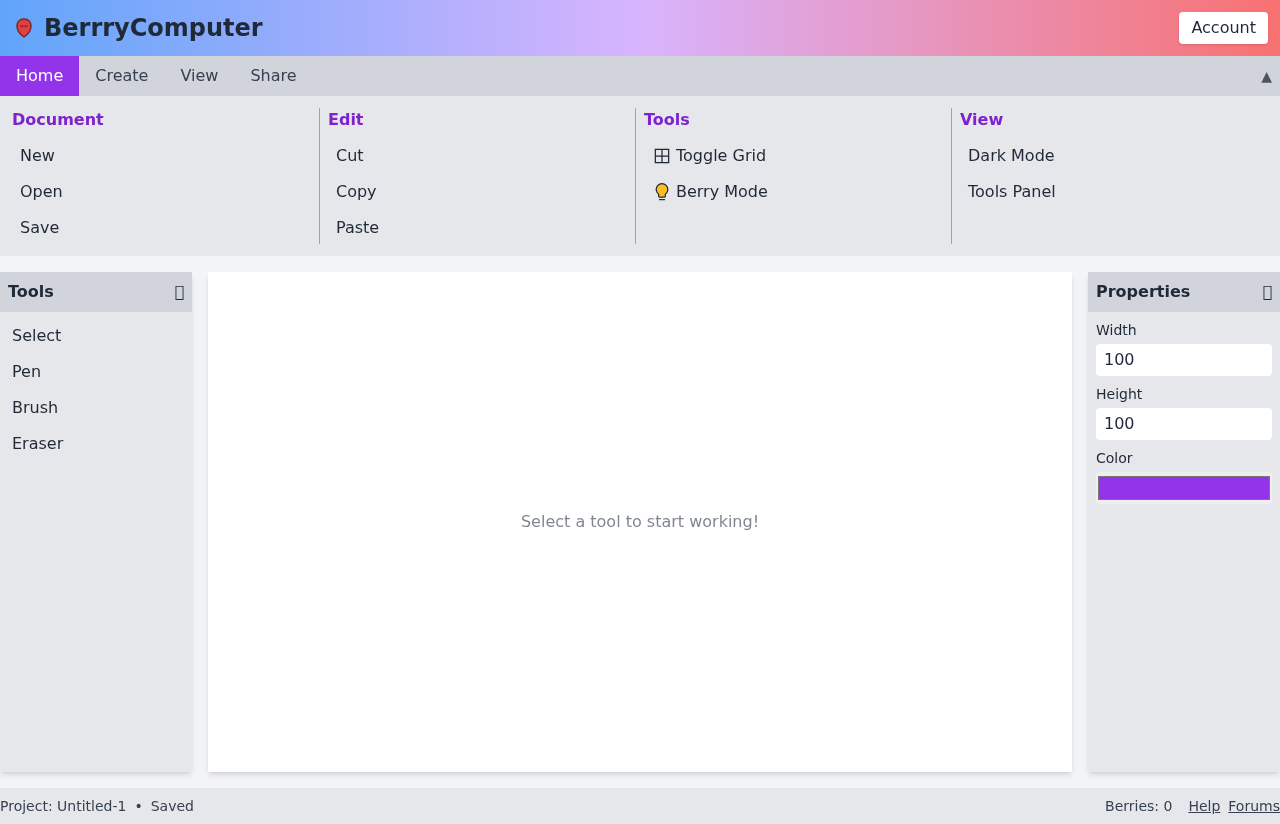Click inside the Width input field

tap(1183, 359)
